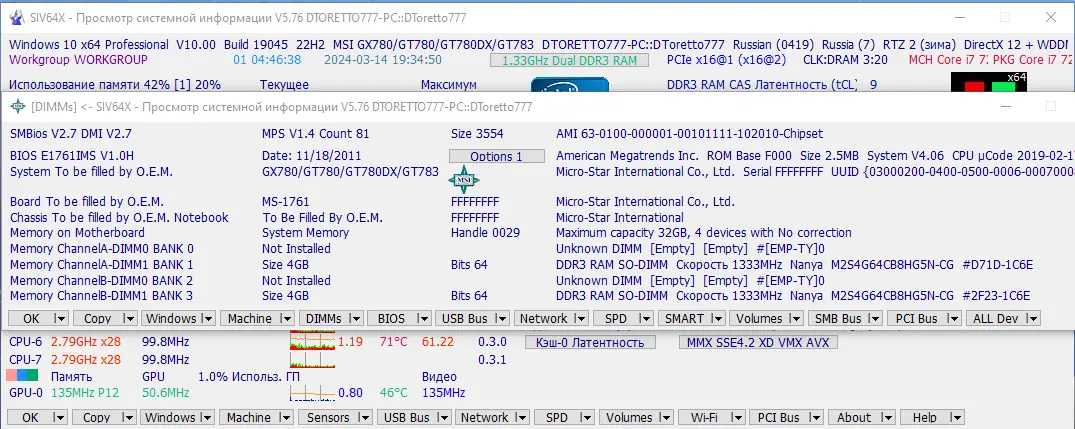The image size is (1075, 429).
Task: Expand dropdown arrow beside BIOS button
Action: coord(426,319)
